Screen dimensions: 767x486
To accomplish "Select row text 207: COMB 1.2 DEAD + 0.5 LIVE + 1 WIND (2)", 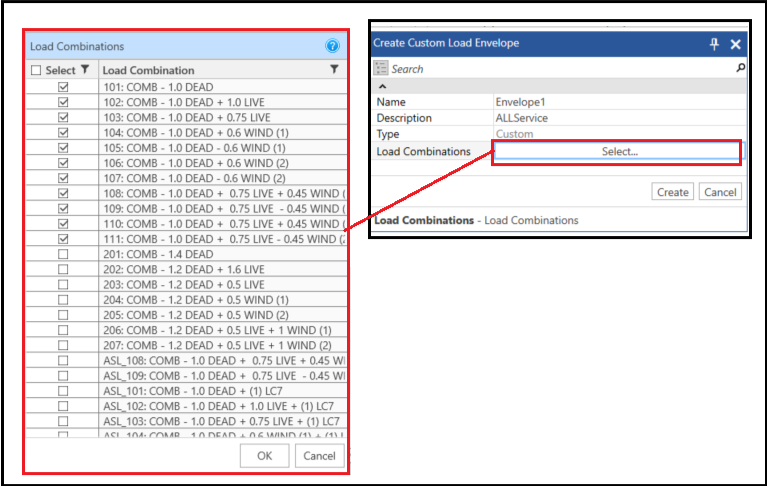I will (217, 345).
